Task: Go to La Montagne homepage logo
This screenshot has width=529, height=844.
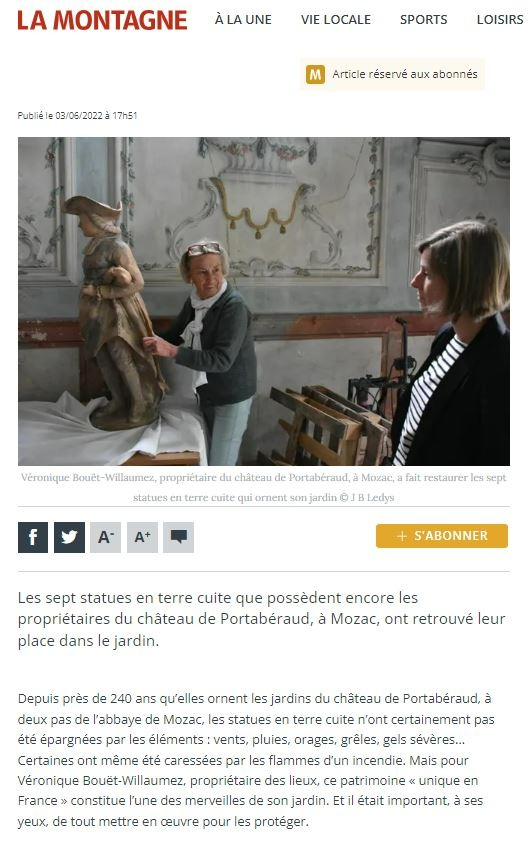Action: point(102,20)
